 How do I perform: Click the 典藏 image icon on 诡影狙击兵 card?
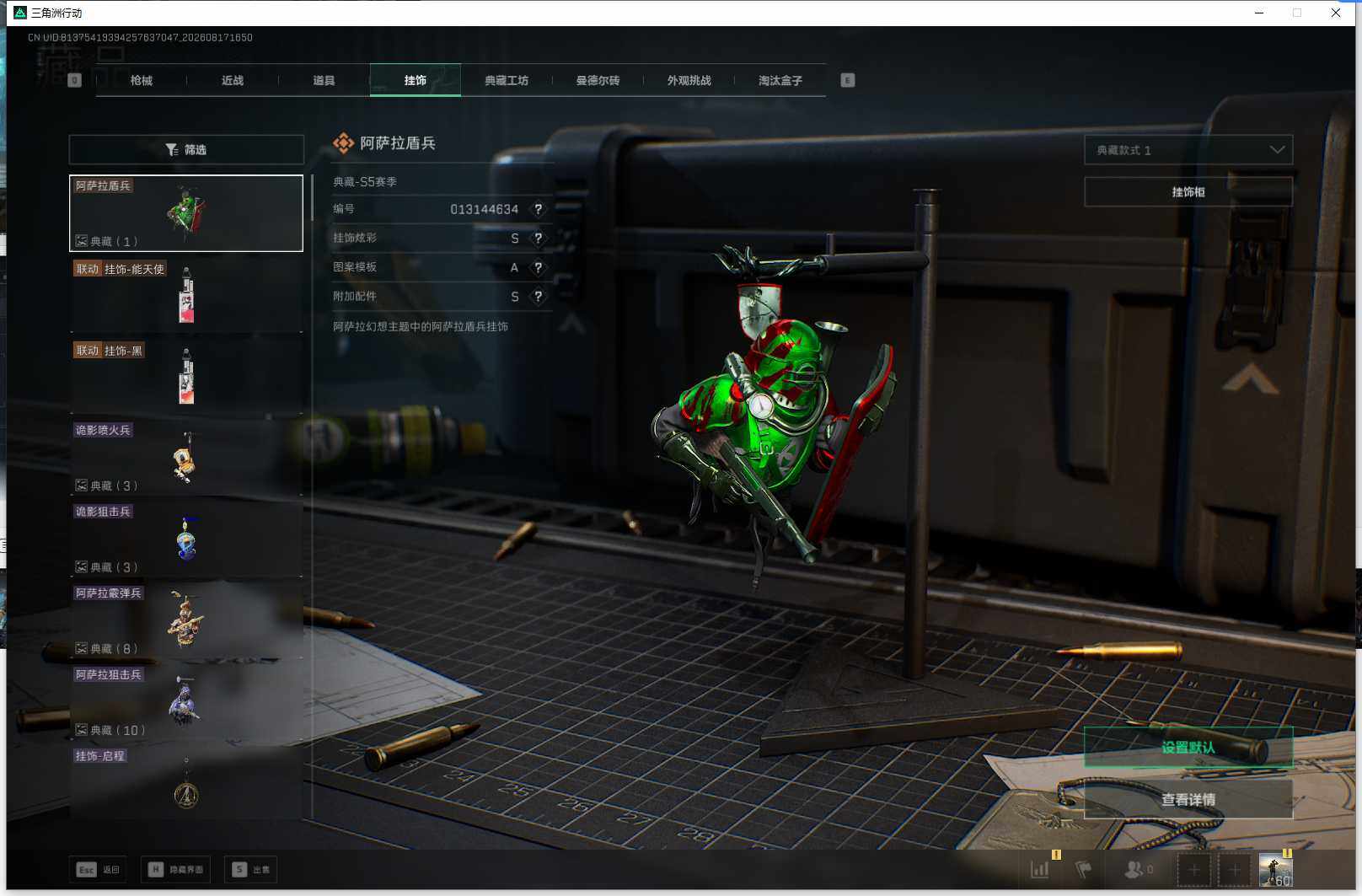82,567
